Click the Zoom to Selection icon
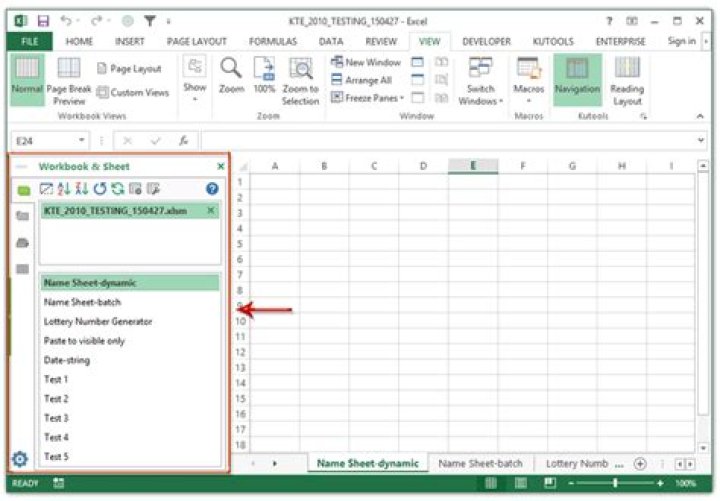The width and height of the screenshot is (720, 501). pos(300,79)
